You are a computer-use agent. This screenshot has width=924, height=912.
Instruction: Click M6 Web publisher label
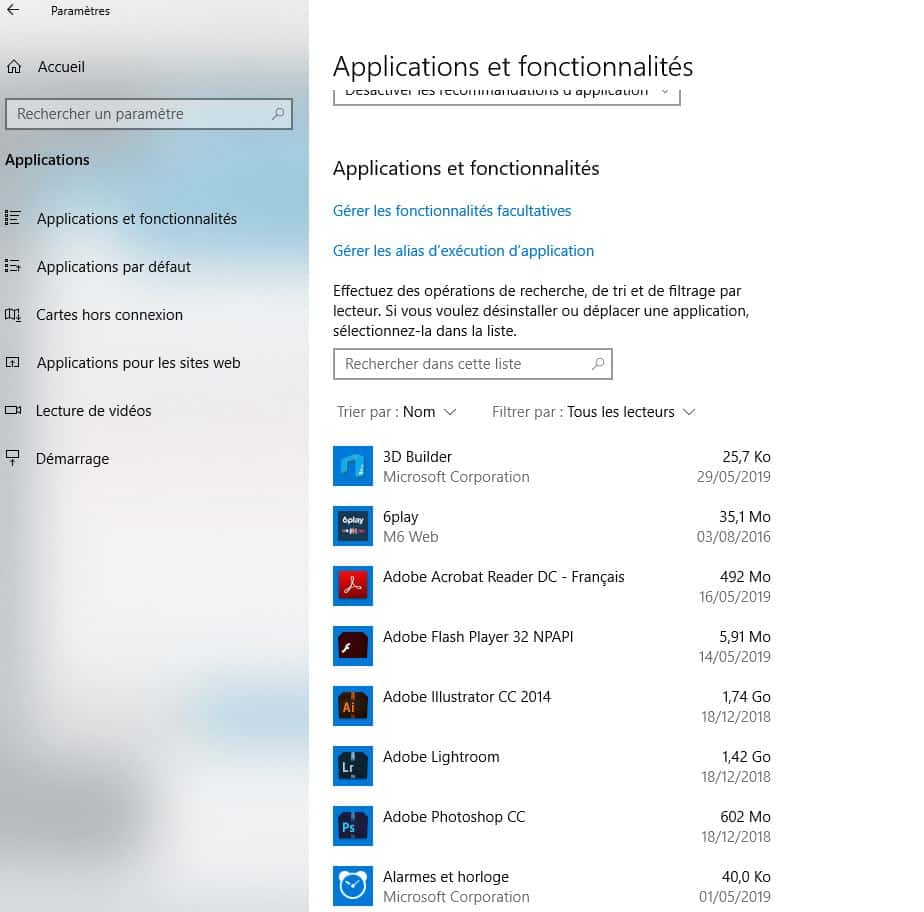pyautogui.click(x=411, y=537)
